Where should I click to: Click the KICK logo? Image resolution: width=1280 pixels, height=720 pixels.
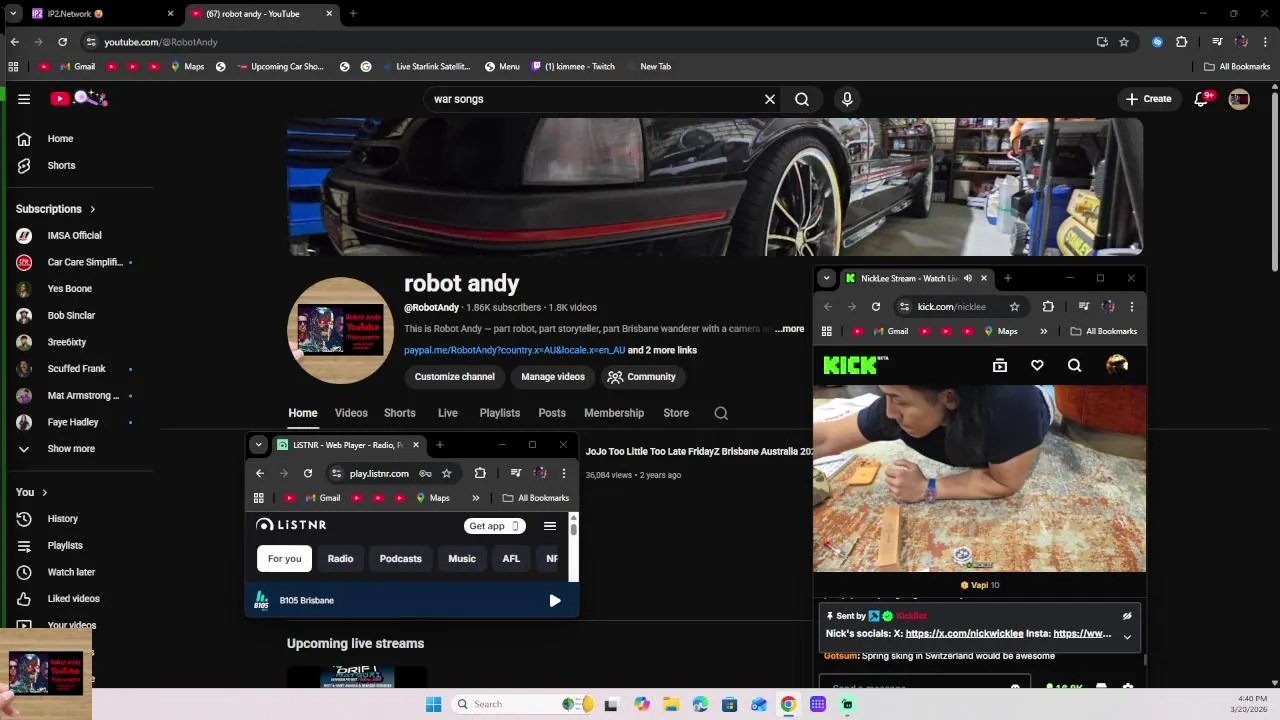[x=855, y=365]
